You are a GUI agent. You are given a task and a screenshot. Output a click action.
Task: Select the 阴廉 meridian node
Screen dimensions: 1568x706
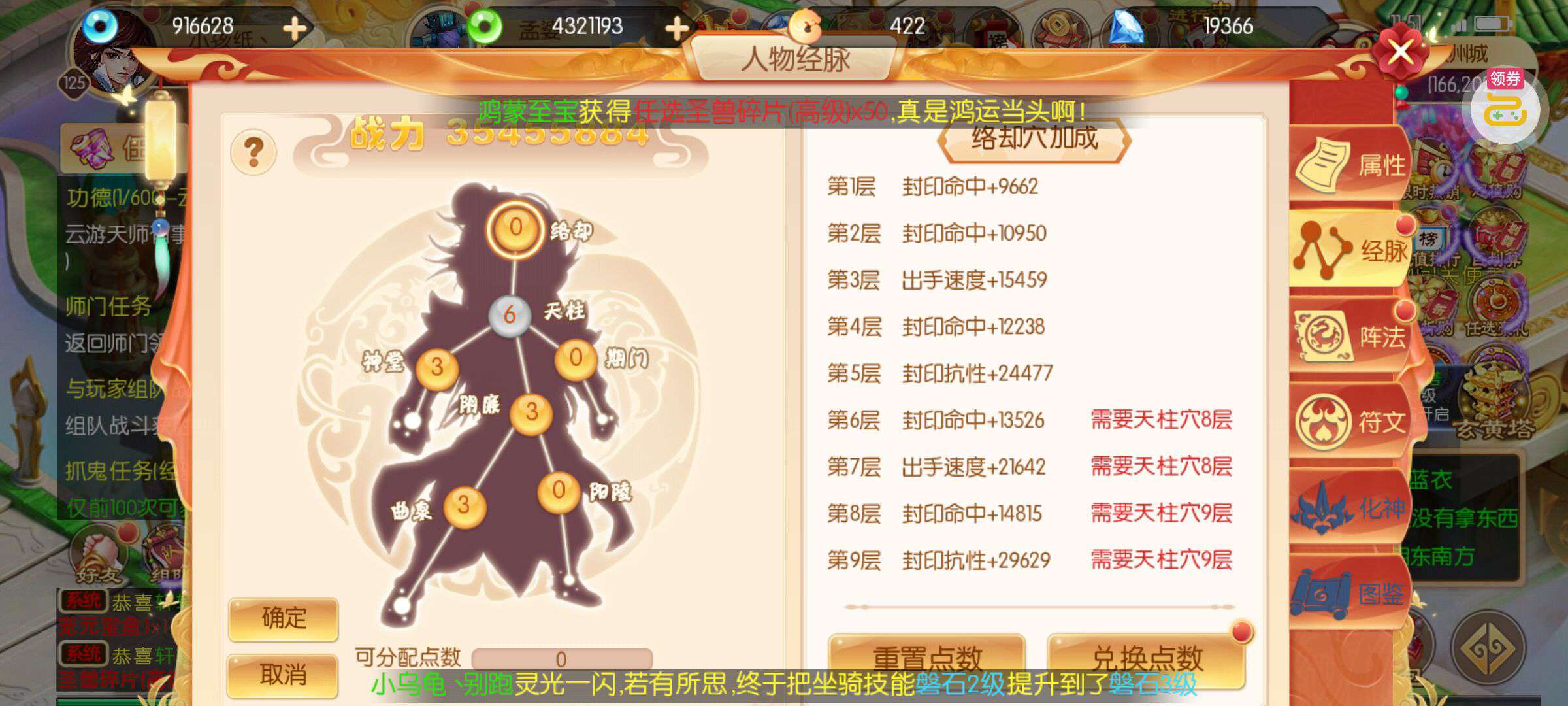pos(531,412)
